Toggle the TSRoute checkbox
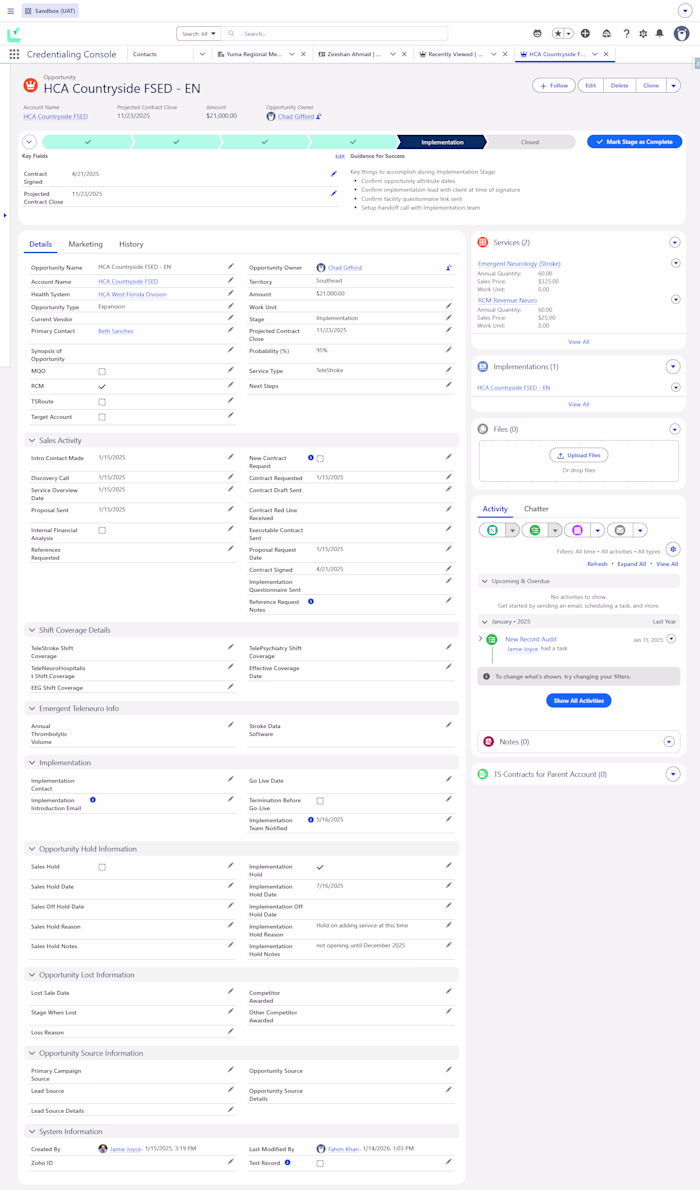This screenshot has height=1190, width=700. [102, 401]
